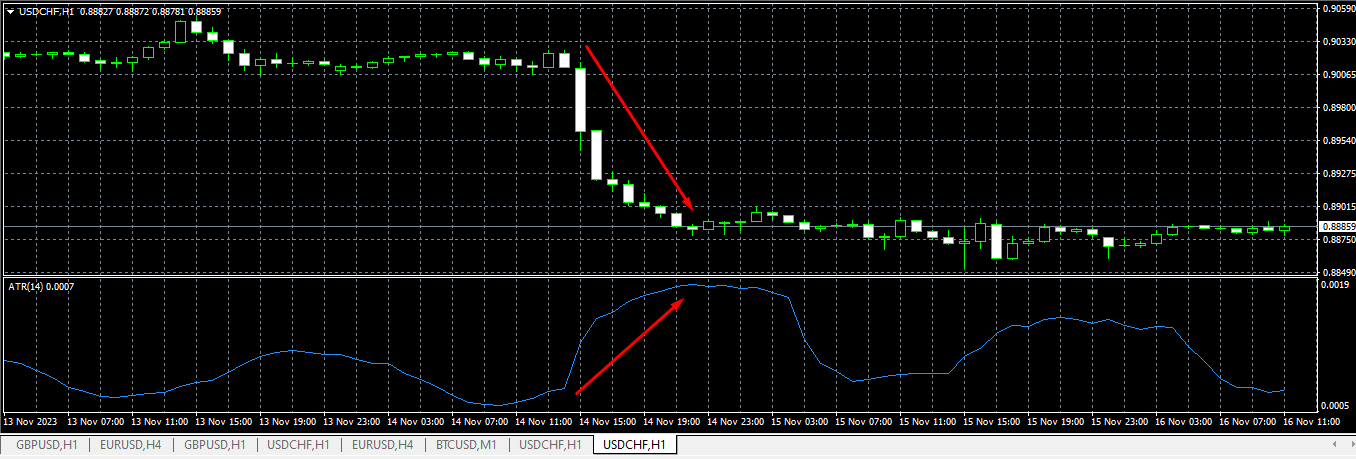Click the 0.88490 price axis label
This screenshot has height=459, width=1356.
click(x=1337, y=272)
